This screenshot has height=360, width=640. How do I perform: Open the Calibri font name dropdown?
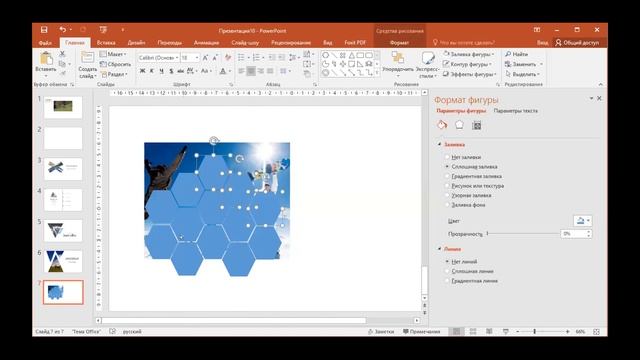176,58
